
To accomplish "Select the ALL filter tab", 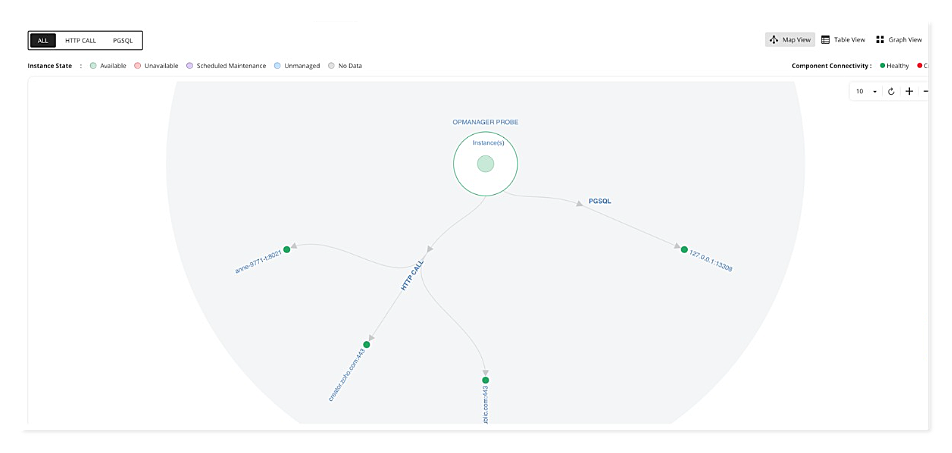I will click(43, 41).
